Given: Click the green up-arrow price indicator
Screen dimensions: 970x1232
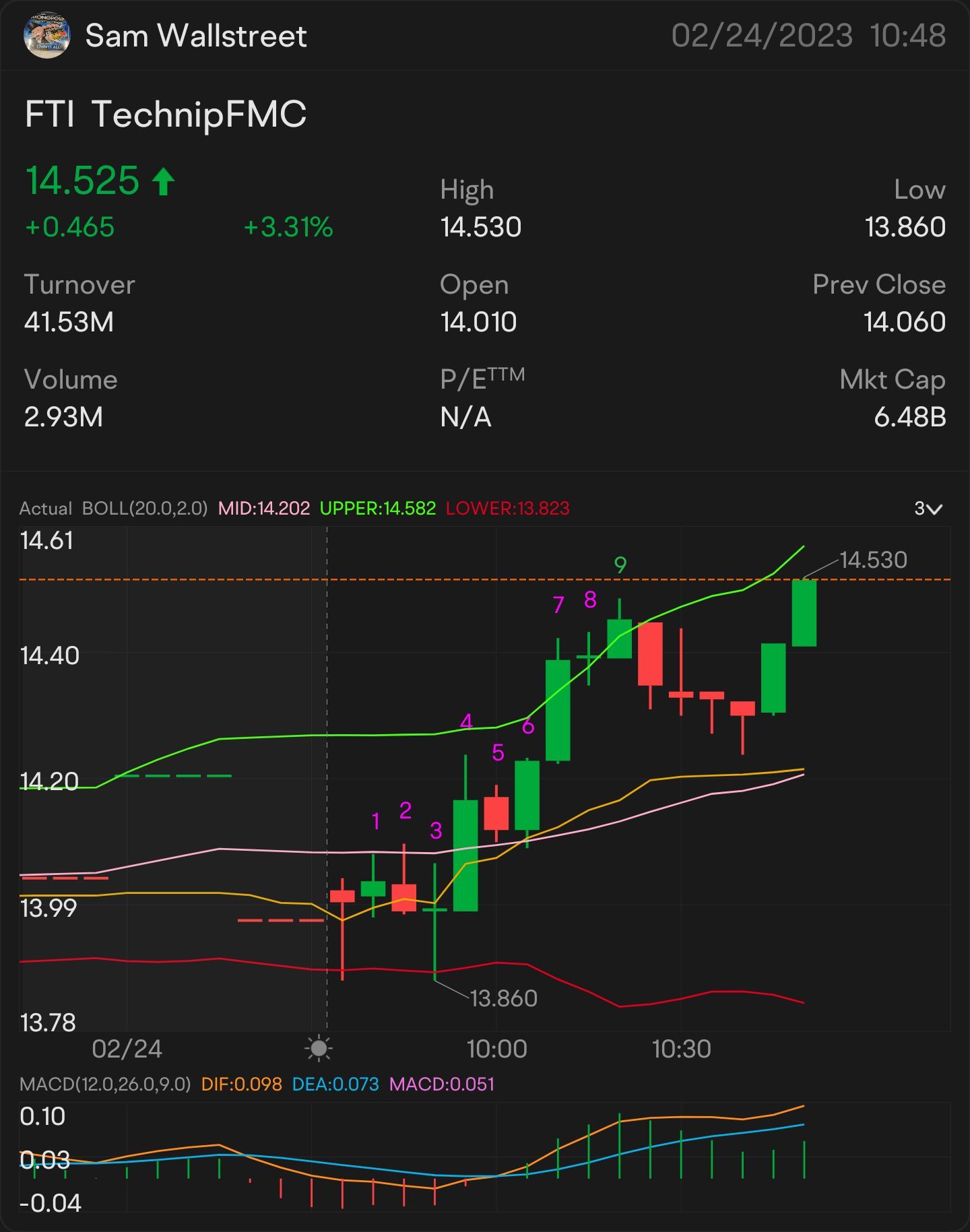Looking at the screenshot, I should [x=163, y=181].
